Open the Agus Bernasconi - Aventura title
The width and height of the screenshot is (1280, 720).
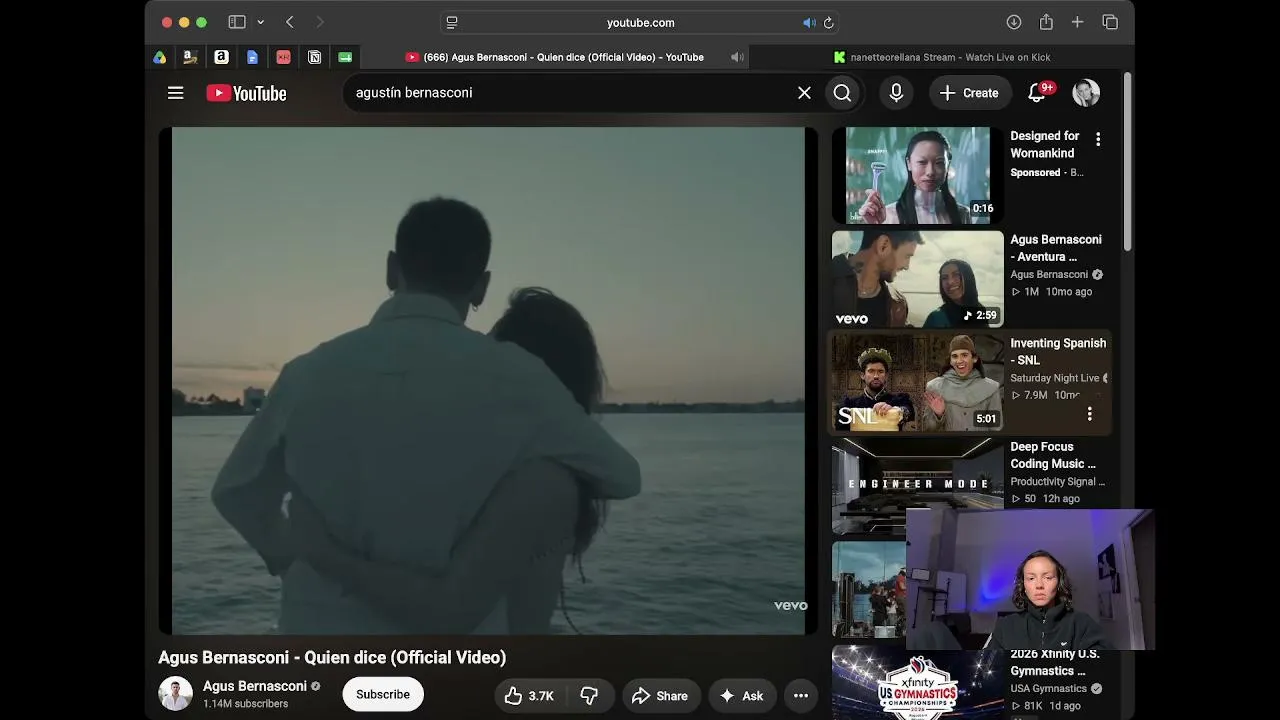[x=1056, y=248]
